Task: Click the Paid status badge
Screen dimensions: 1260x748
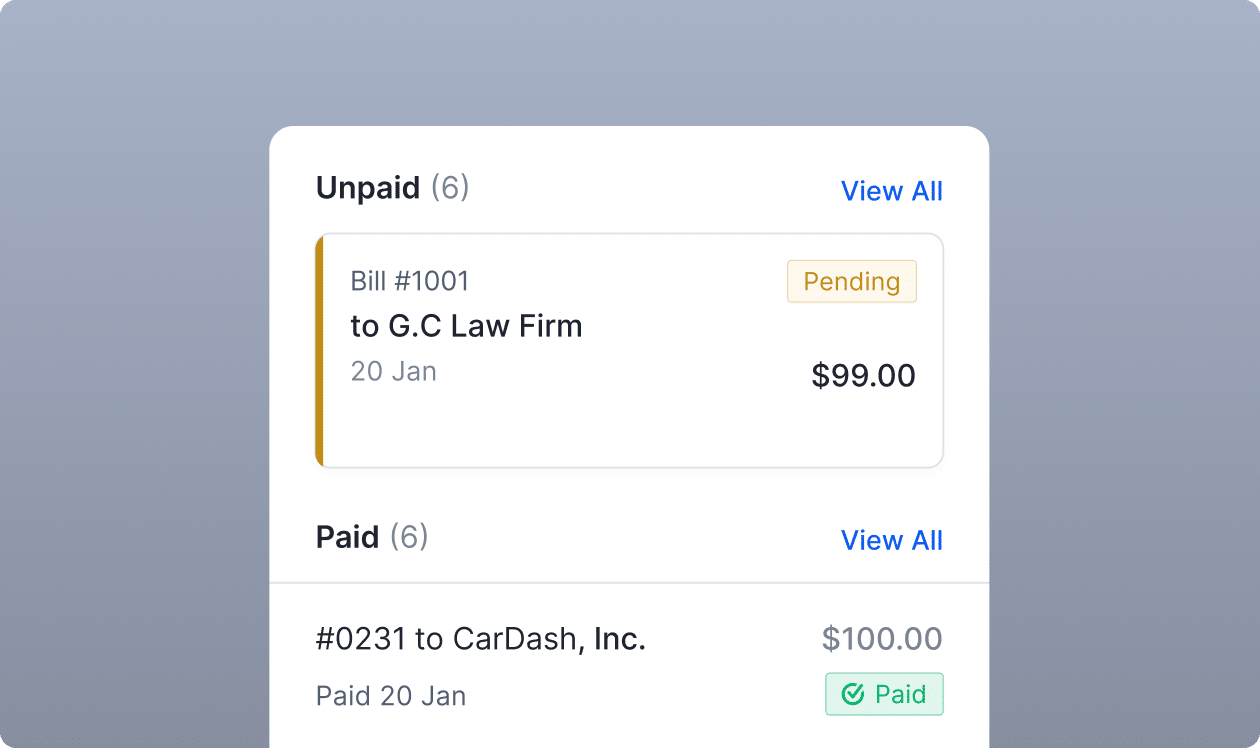Action: pyautogui.click(x=884, y=694)
